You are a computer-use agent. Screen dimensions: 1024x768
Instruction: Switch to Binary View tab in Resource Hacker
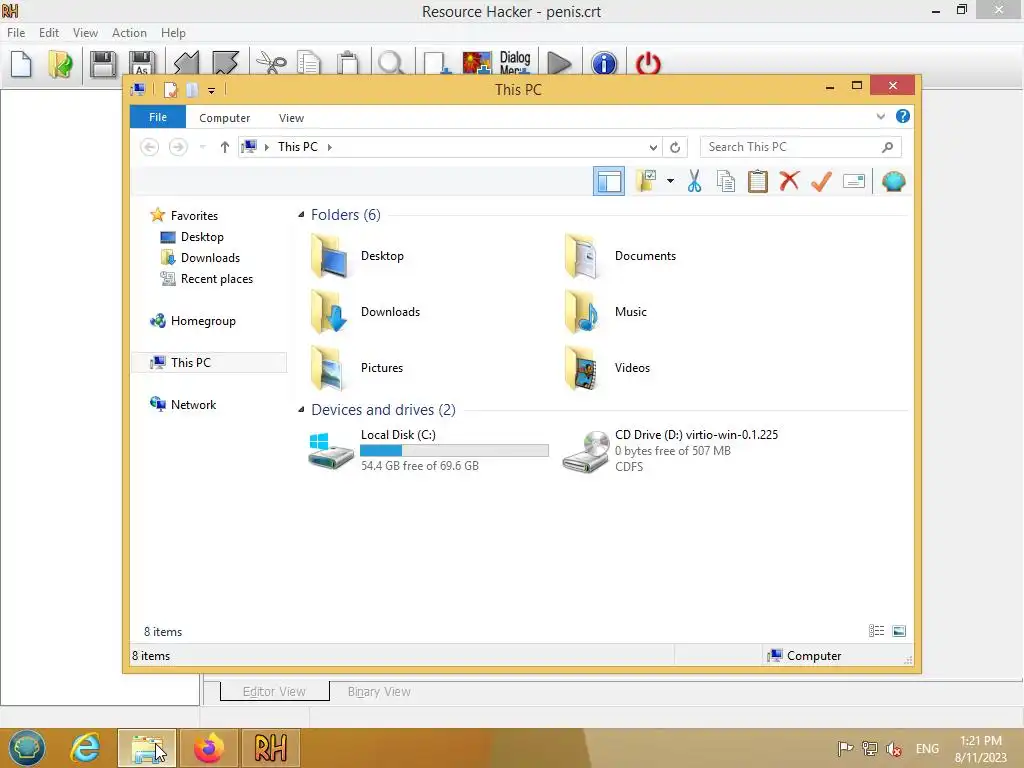point(379,692)
